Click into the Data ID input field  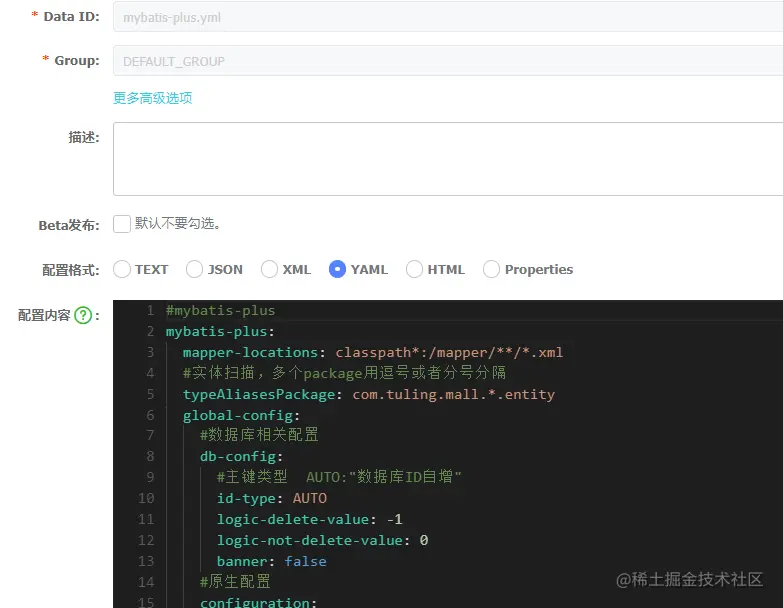coord(448,17)
